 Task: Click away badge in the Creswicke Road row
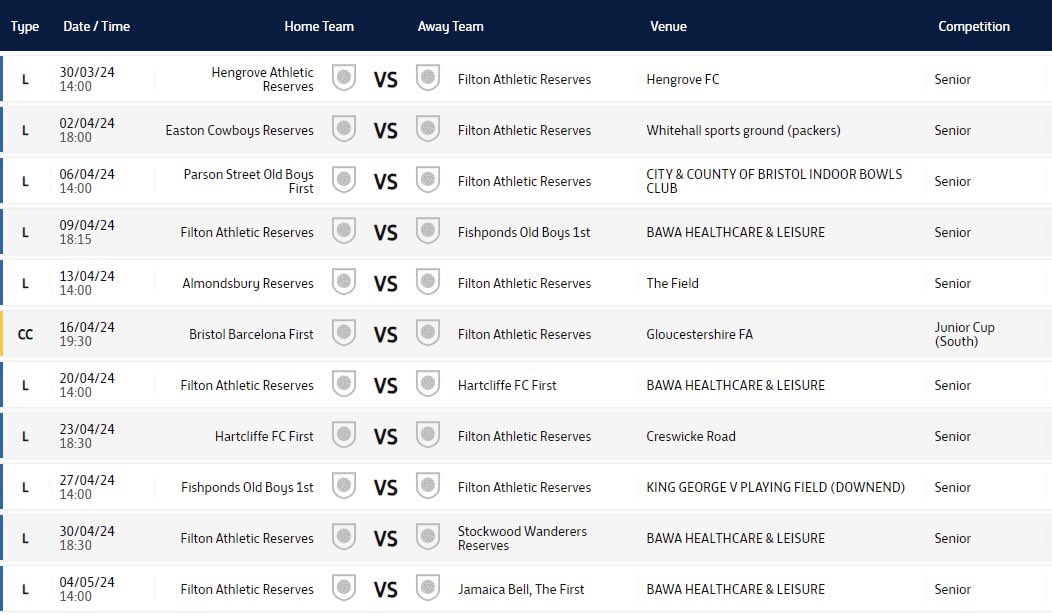(427, 435)
